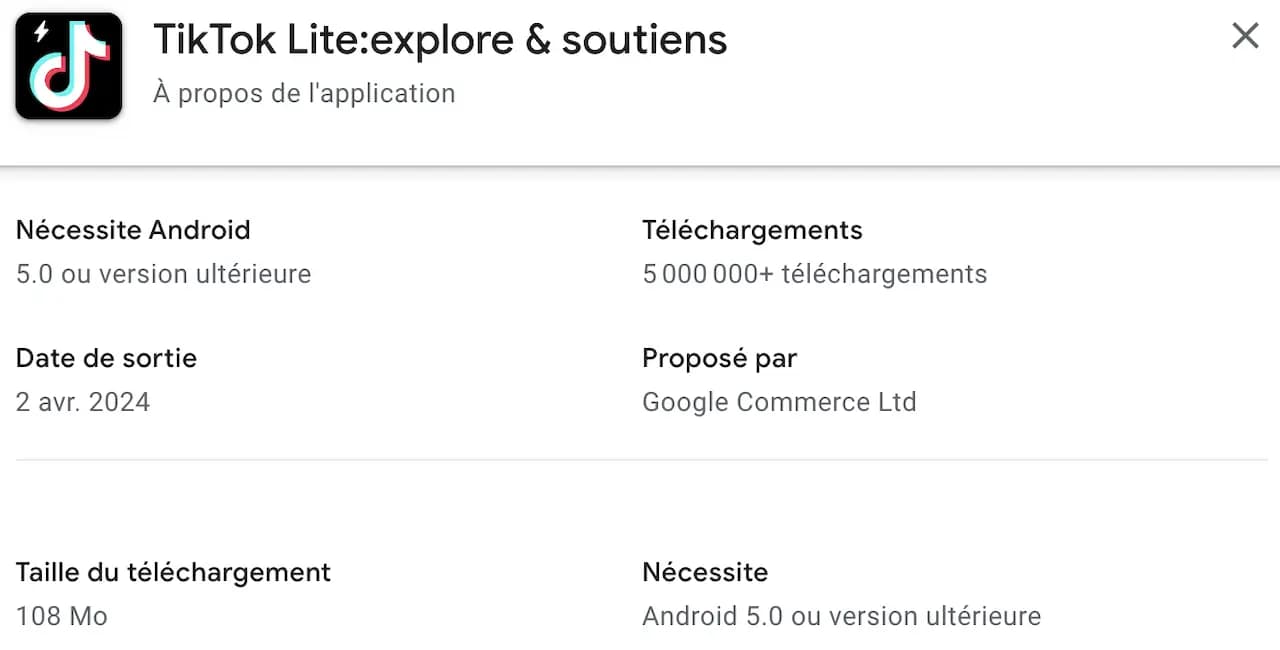
Task: Click the "Téléchargements" section header
Action: point(752,230)
